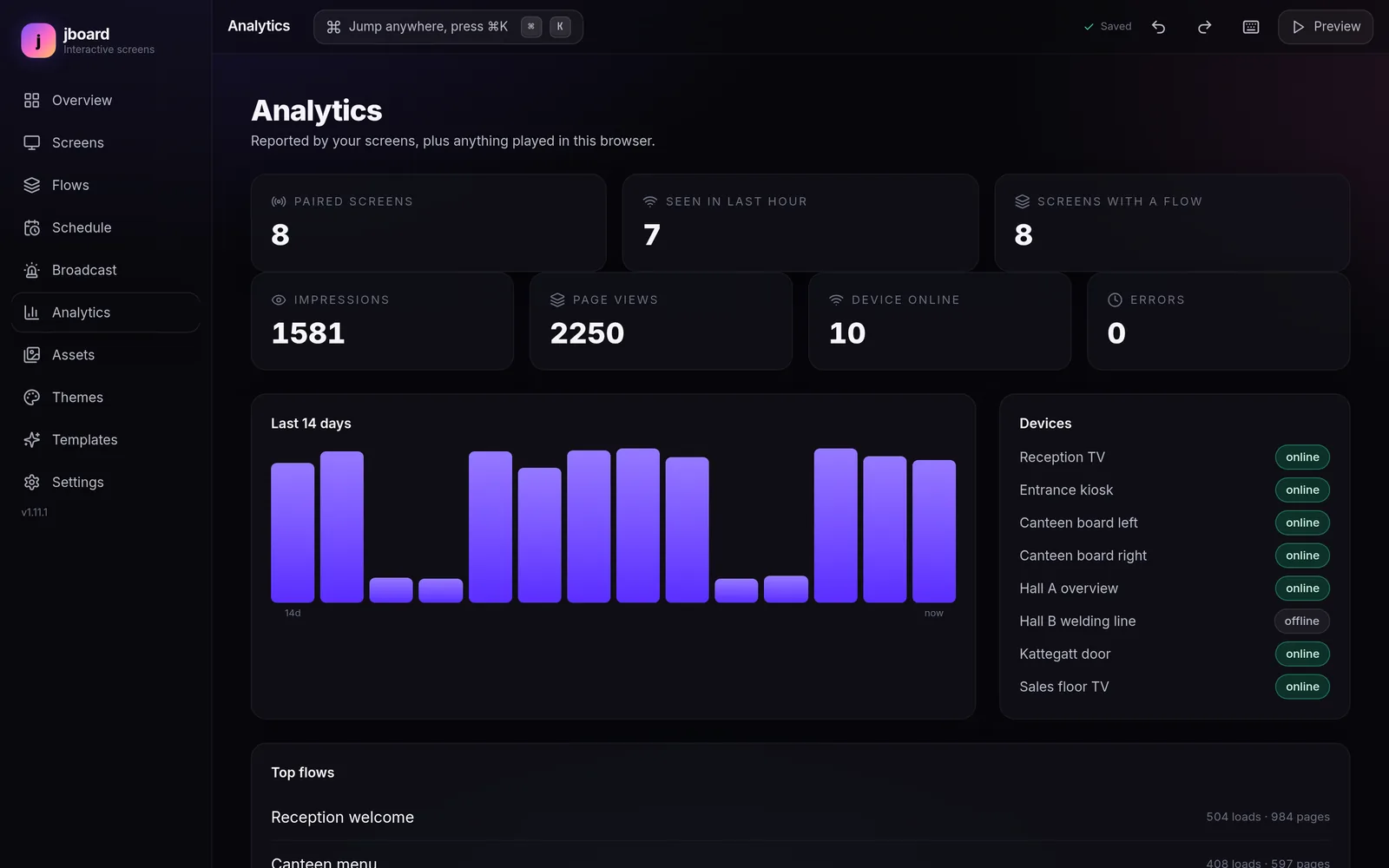Click the Page Views layers icon
1389x868 pixels.
click(557, 300)
